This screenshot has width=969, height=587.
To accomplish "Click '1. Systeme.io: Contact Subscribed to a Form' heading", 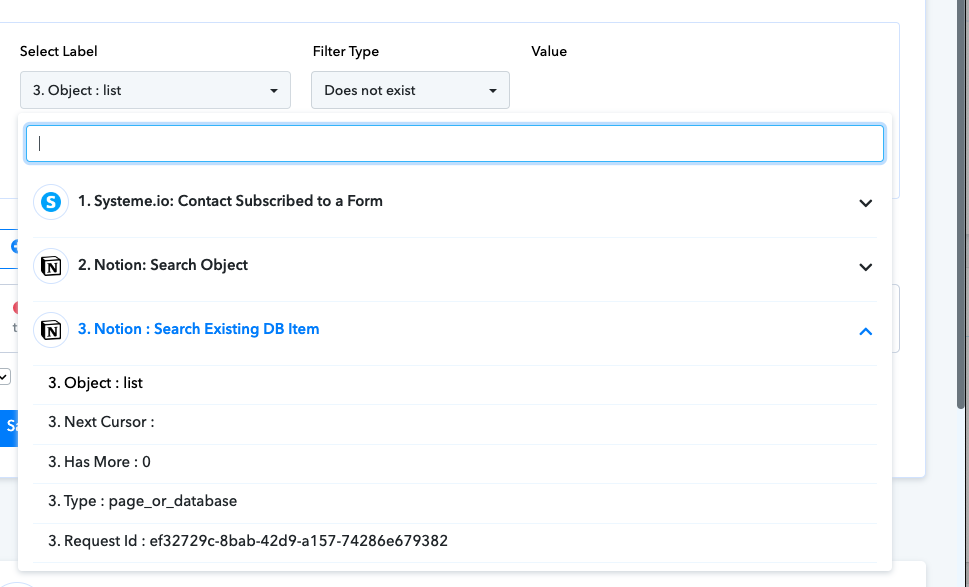I will click(230, 201).
